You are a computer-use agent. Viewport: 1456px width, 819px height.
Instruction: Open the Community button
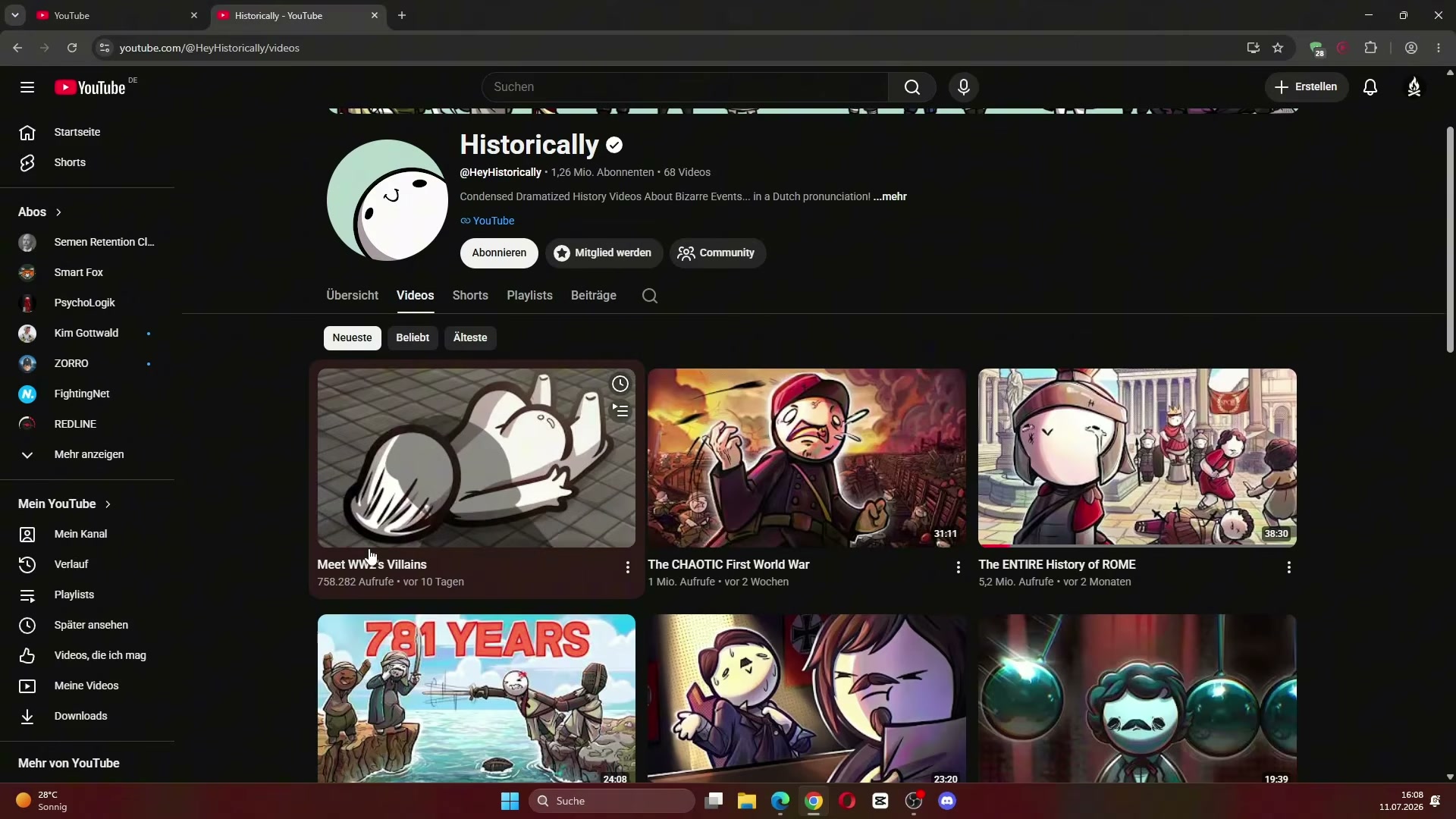[x=717, y=253]
